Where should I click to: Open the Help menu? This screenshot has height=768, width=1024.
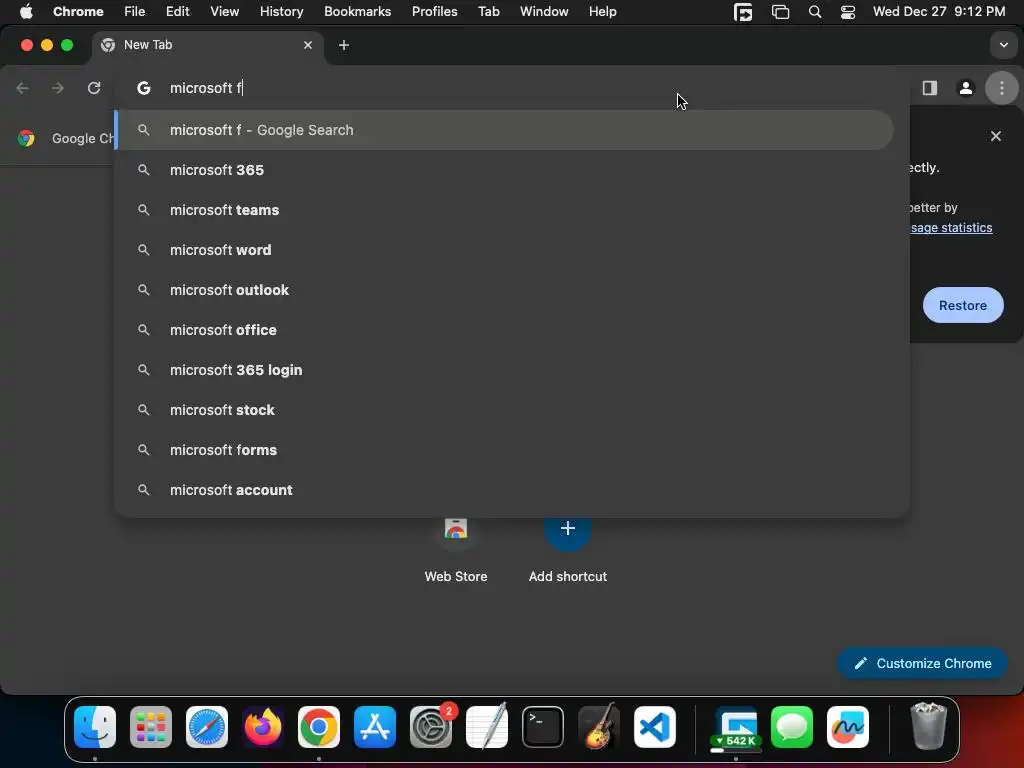(602, 12)
